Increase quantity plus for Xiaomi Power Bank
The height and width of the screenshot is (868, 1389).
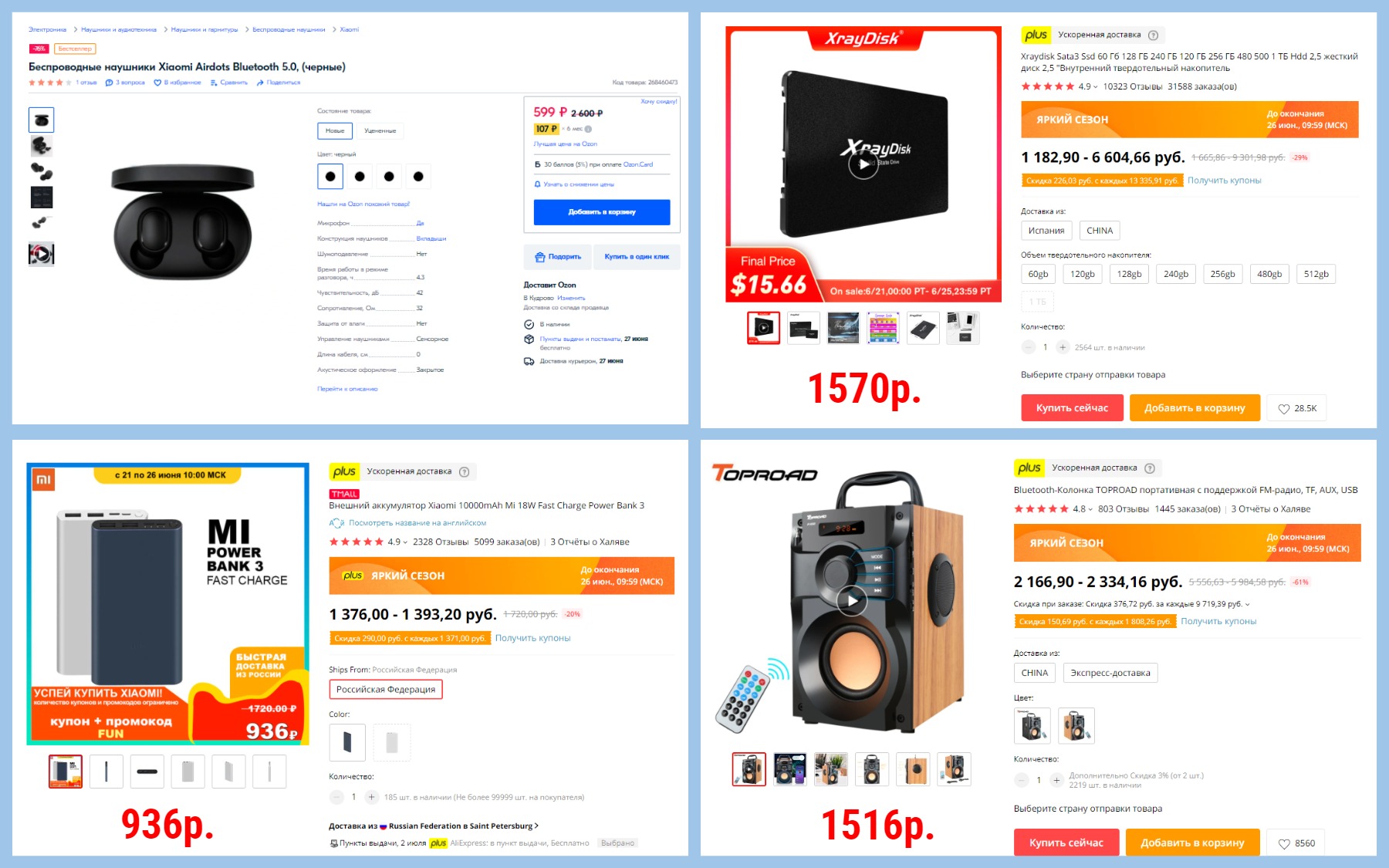pyautogui.click(x=371, y=797)
